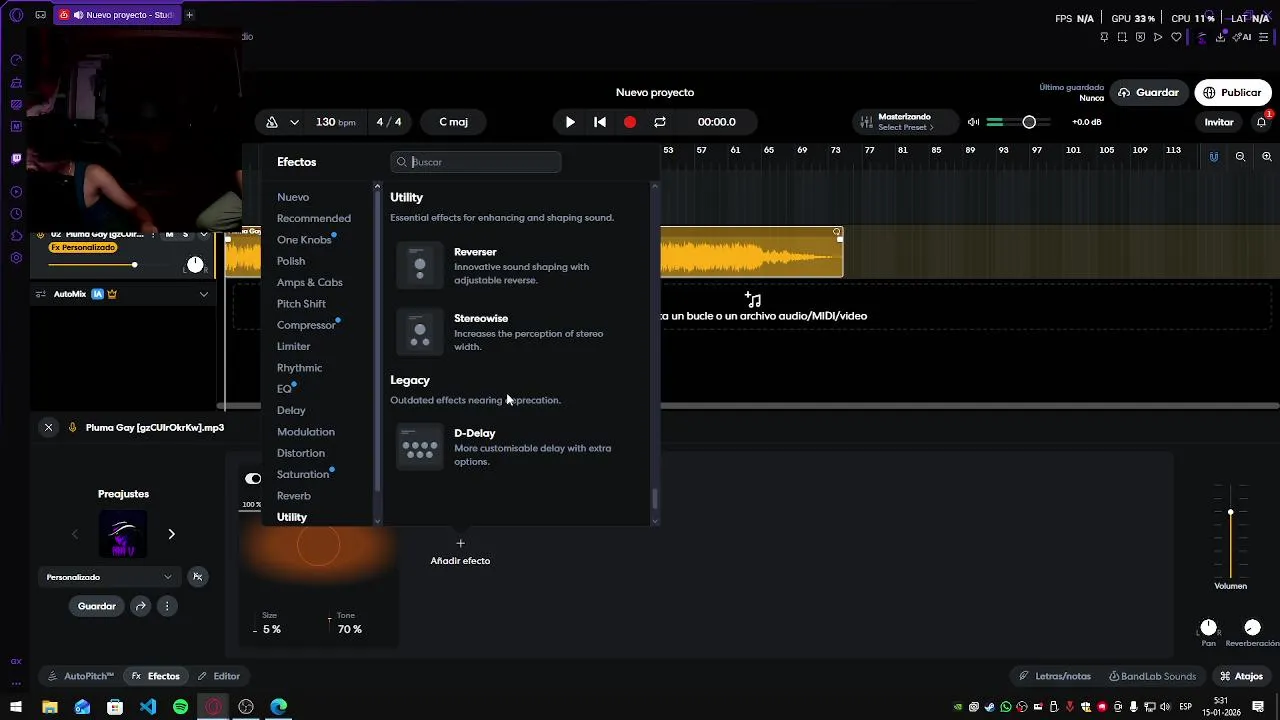This screenshot has width=1280, height=720.
Task: Select the Recommended effects category
Action: click(x=314, y=218)
